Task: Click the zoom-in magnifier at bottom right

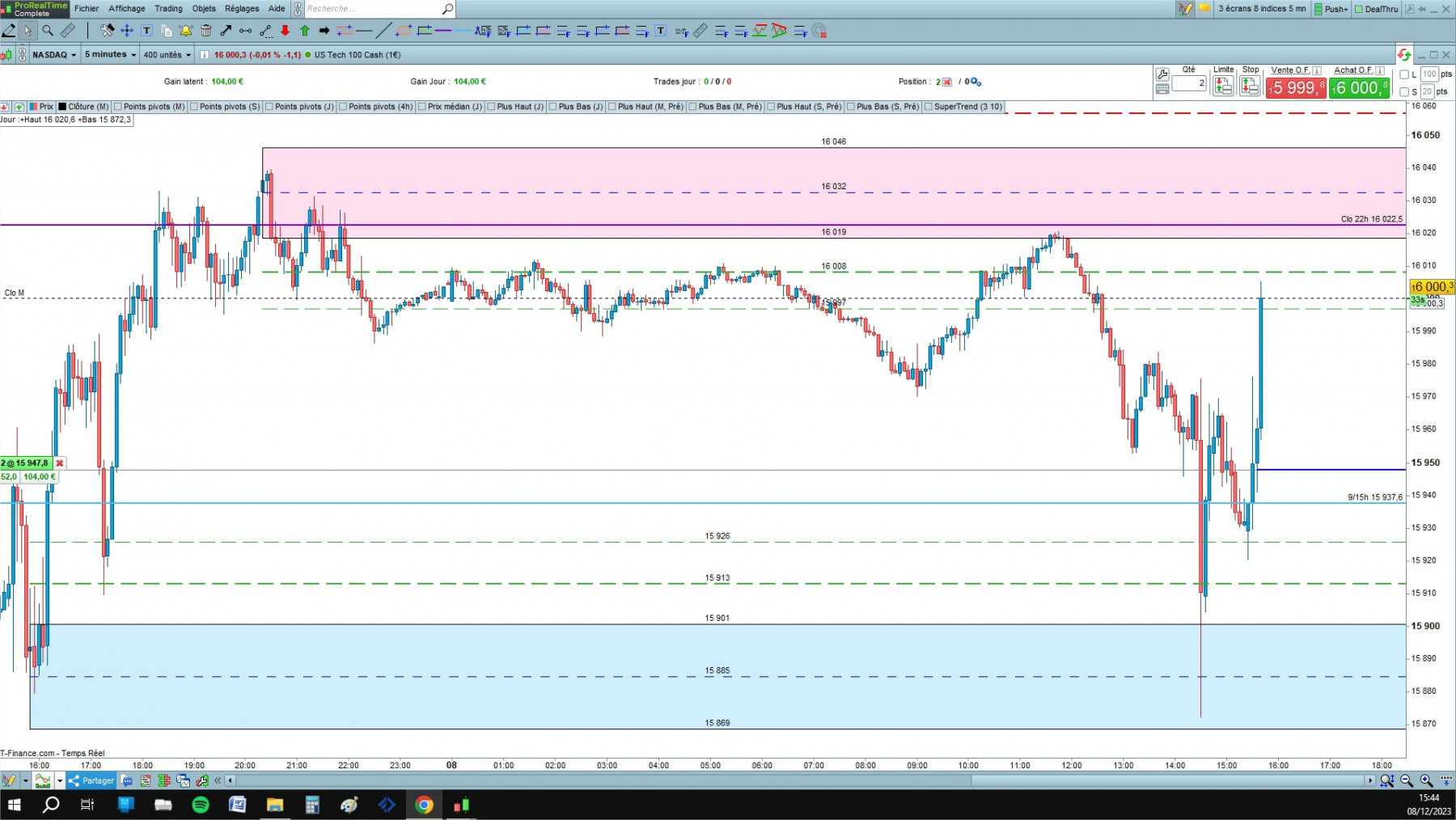Action: click(x=1426, y=780)
